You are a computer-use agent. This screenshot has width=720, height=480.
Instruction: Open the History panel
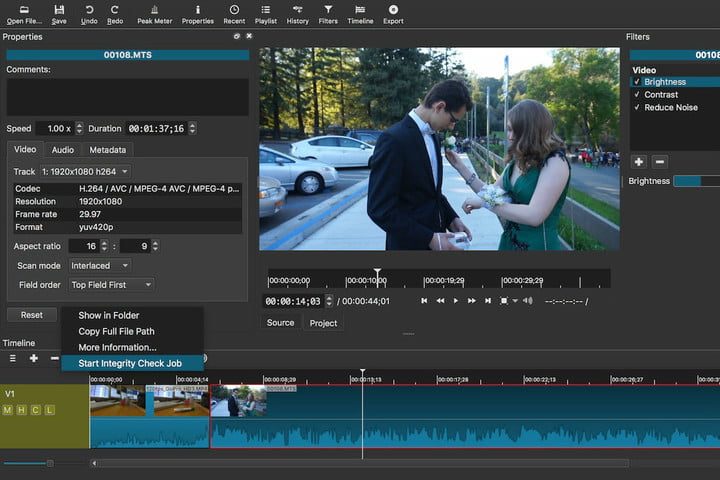tap(297, 13)
